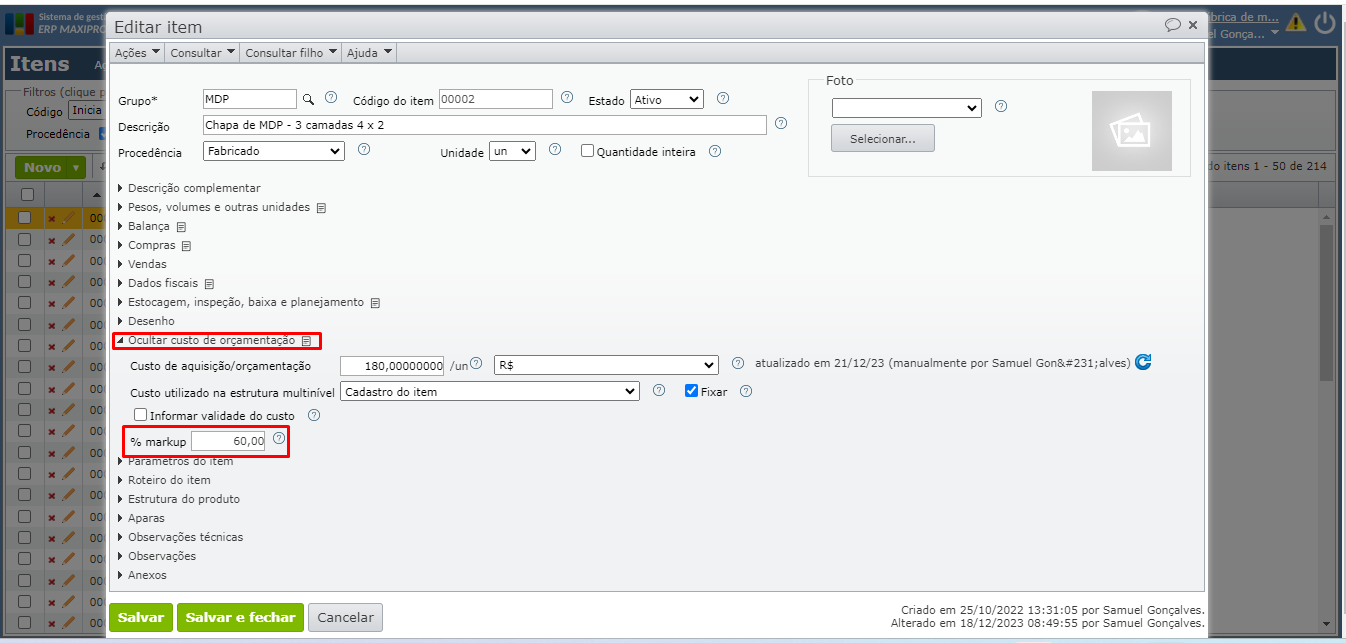Expand the Observações section
The height and width of the screenshot is (643, 1346).
[x=156, y=556]
